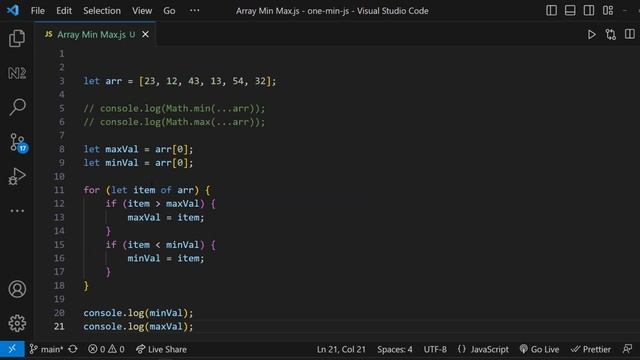
Task: Click line number 21 in gutter
Action: [59, 327]
